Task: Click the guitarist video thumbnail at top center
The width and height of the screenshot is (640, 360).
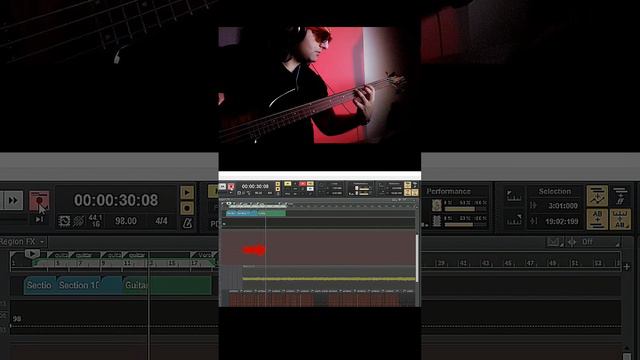Action: (320, 85)
